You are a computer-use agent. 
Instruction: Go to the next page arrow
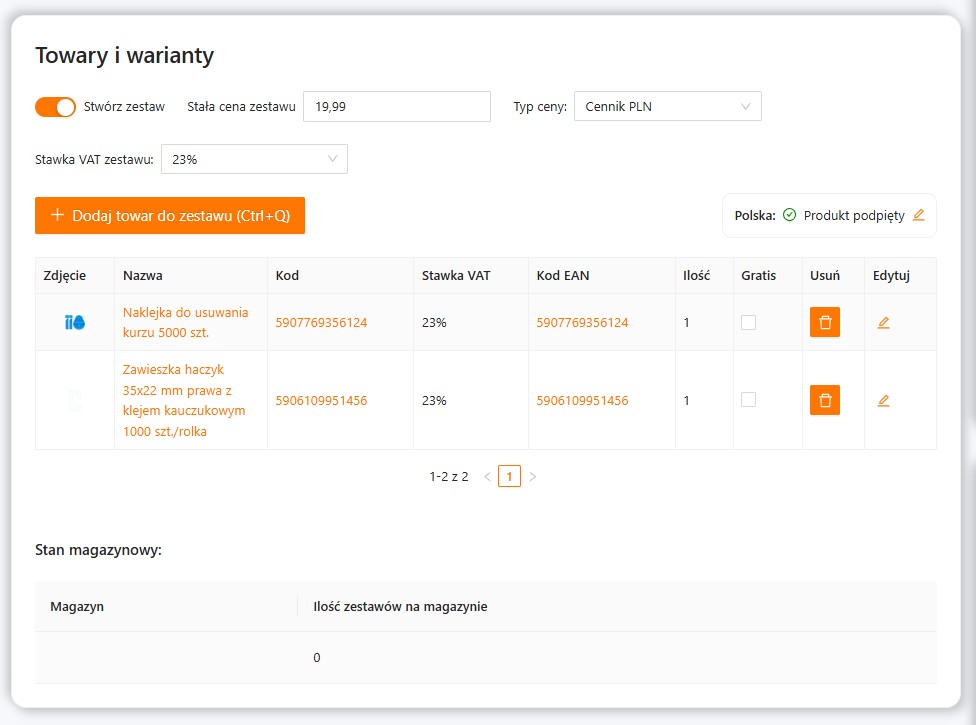(x=533, y=477)
